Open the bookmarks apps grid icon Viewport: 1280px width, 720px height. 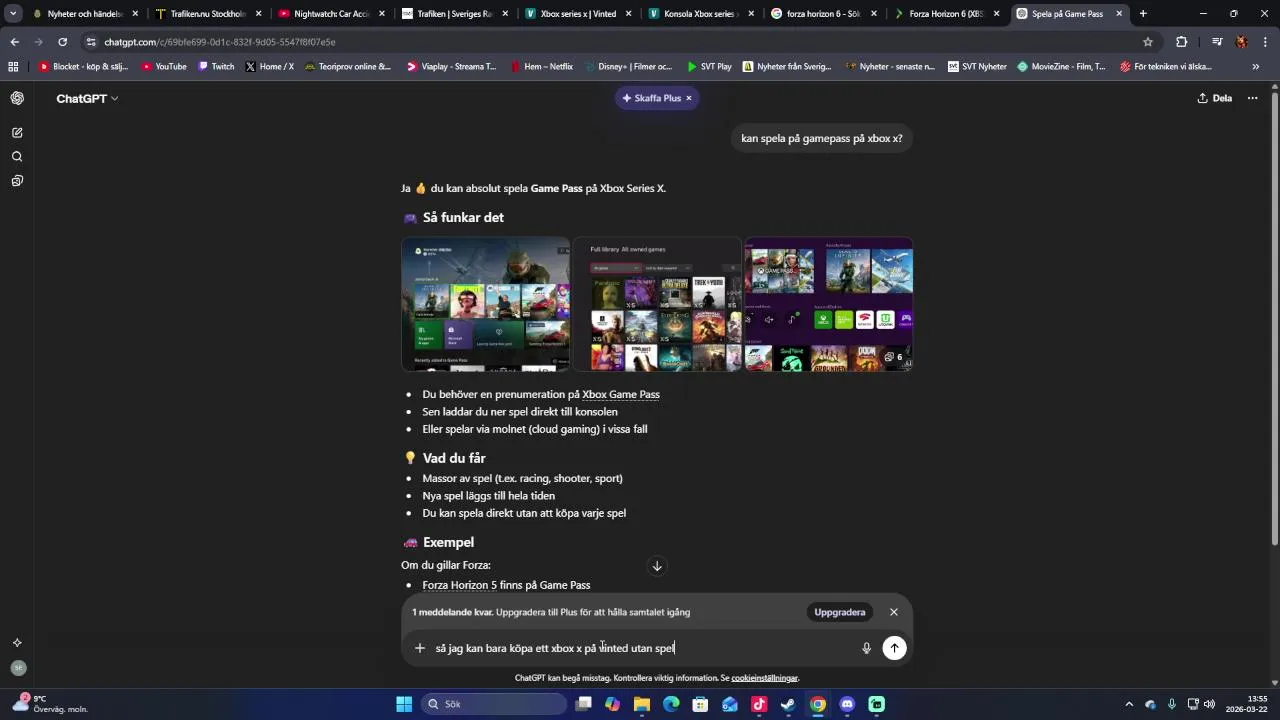(x=13, y=67)
